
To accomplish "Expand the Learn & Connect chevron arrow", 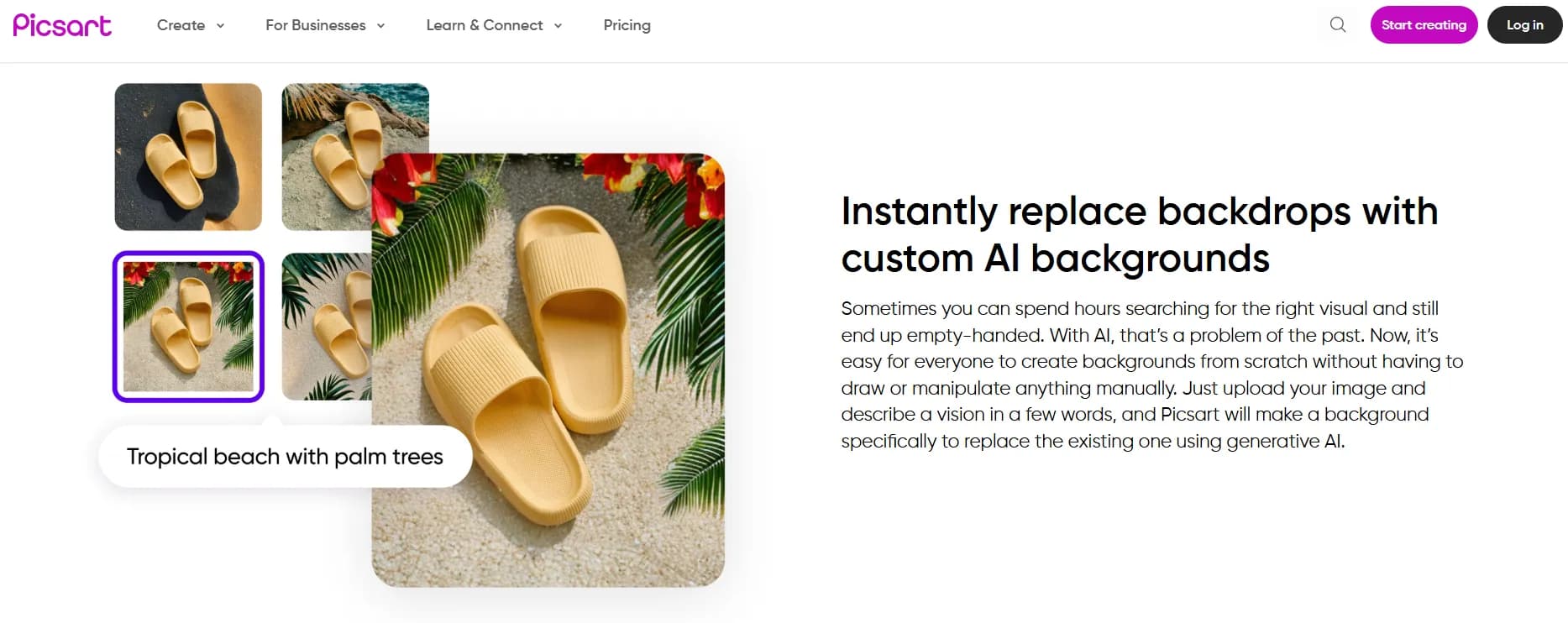I will (558, 26).
